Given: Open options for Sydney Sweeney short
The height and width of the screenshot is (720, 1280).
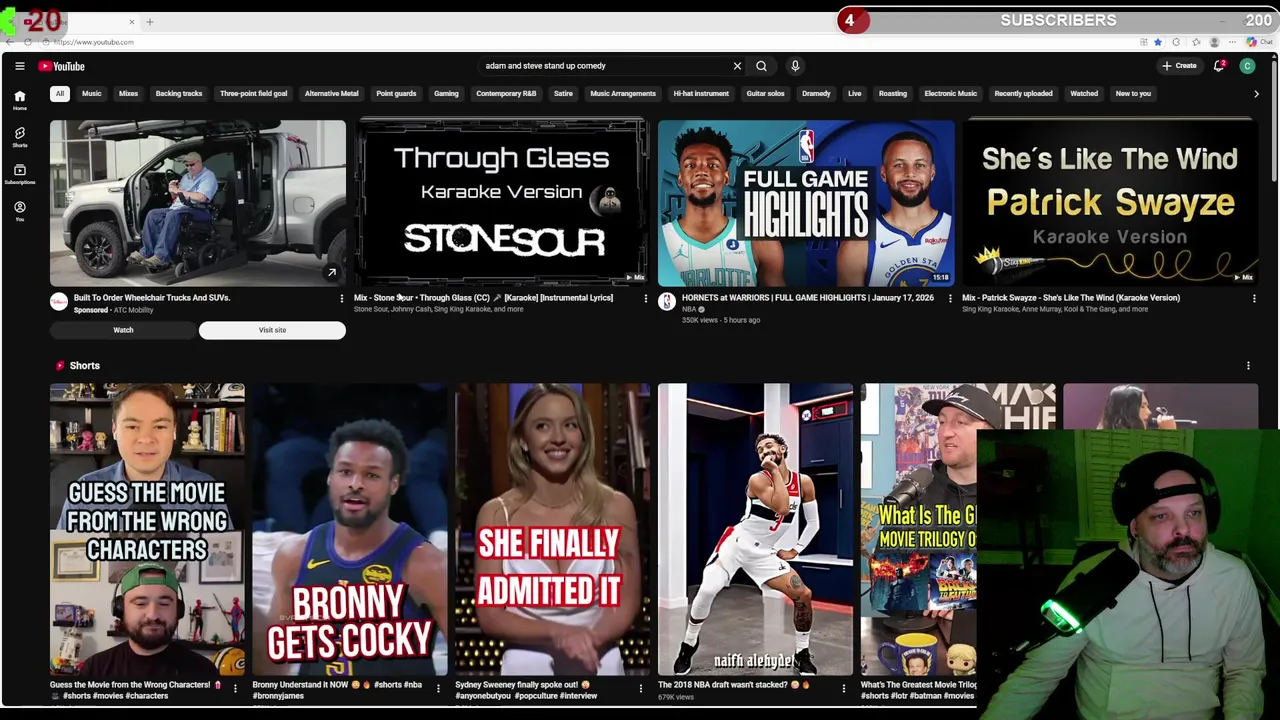Looking at the screenshot, I should coord(640,688).
